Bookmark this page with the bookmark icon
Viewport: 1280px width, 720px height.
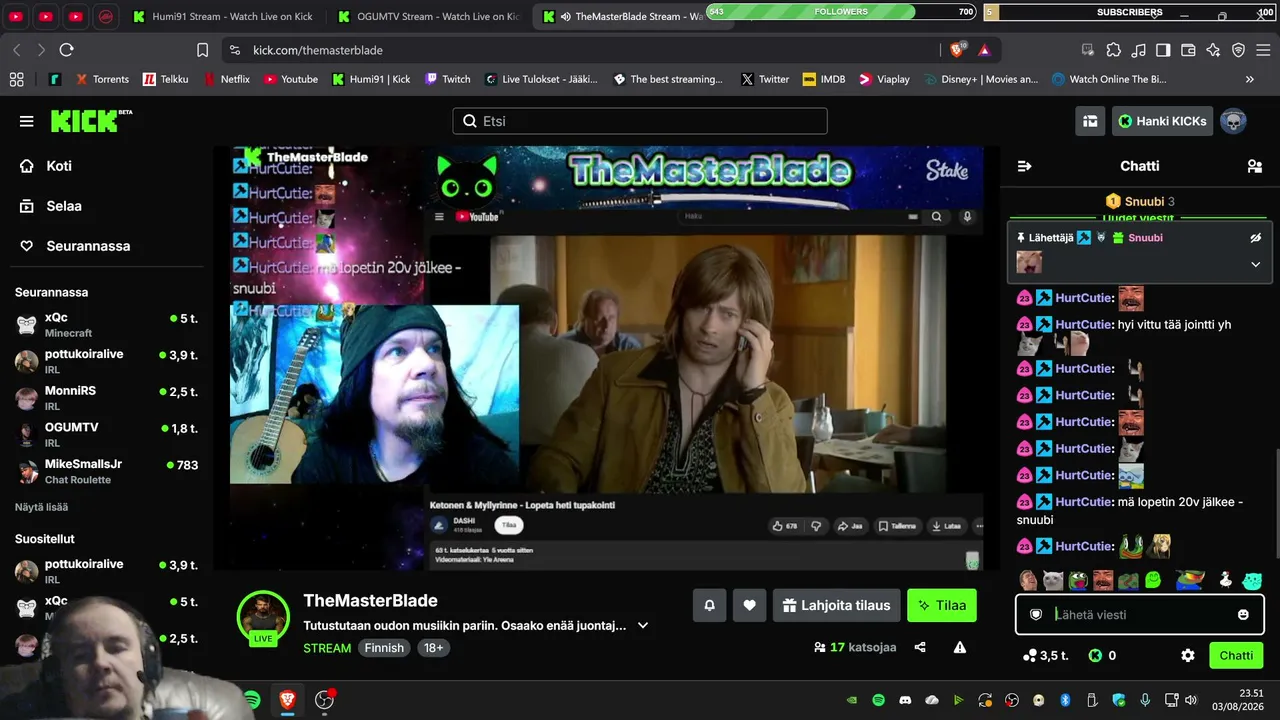tap(202, 50)
